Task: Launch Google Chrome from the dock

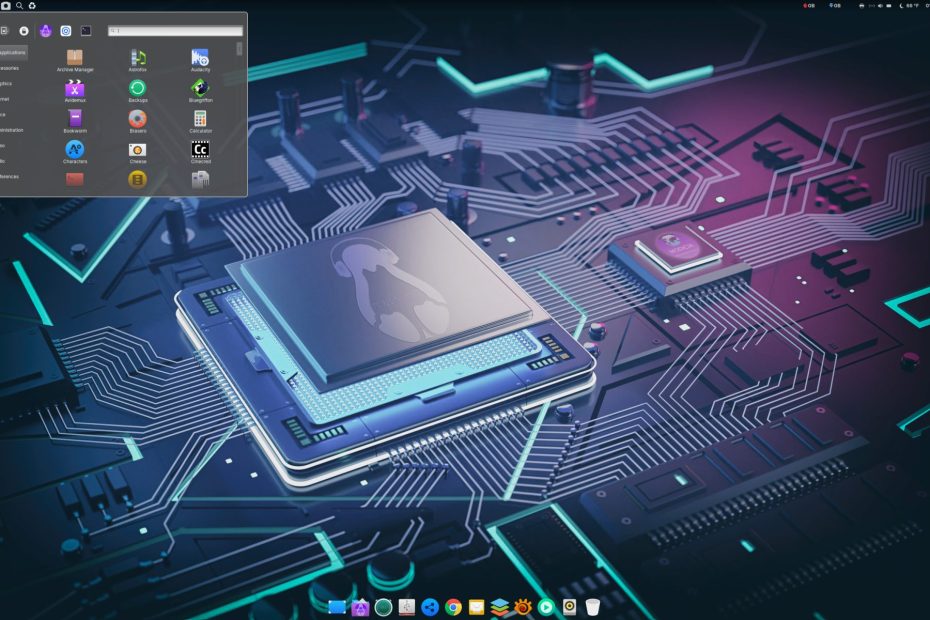Action: coord(453,607)
